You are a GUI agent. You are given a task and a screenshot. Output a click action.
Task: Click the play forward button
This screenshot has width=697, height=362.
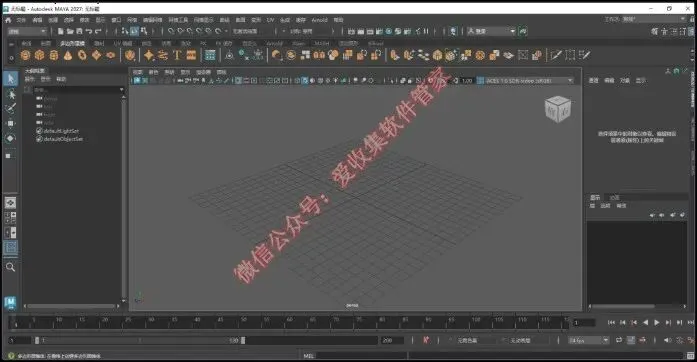657,322
